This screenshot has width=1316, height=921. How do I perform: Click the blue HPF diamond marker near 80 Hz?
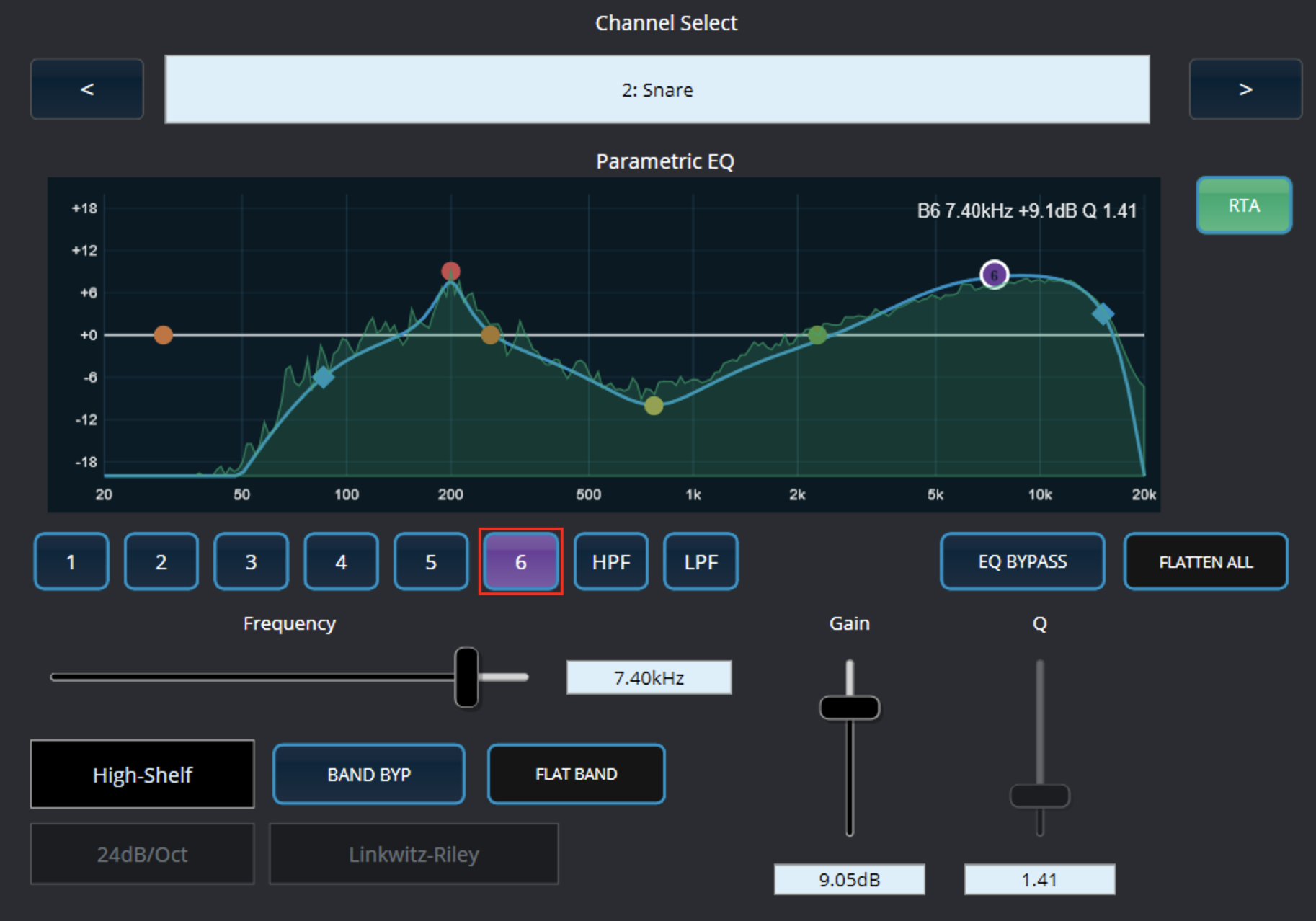coord(323,377)
